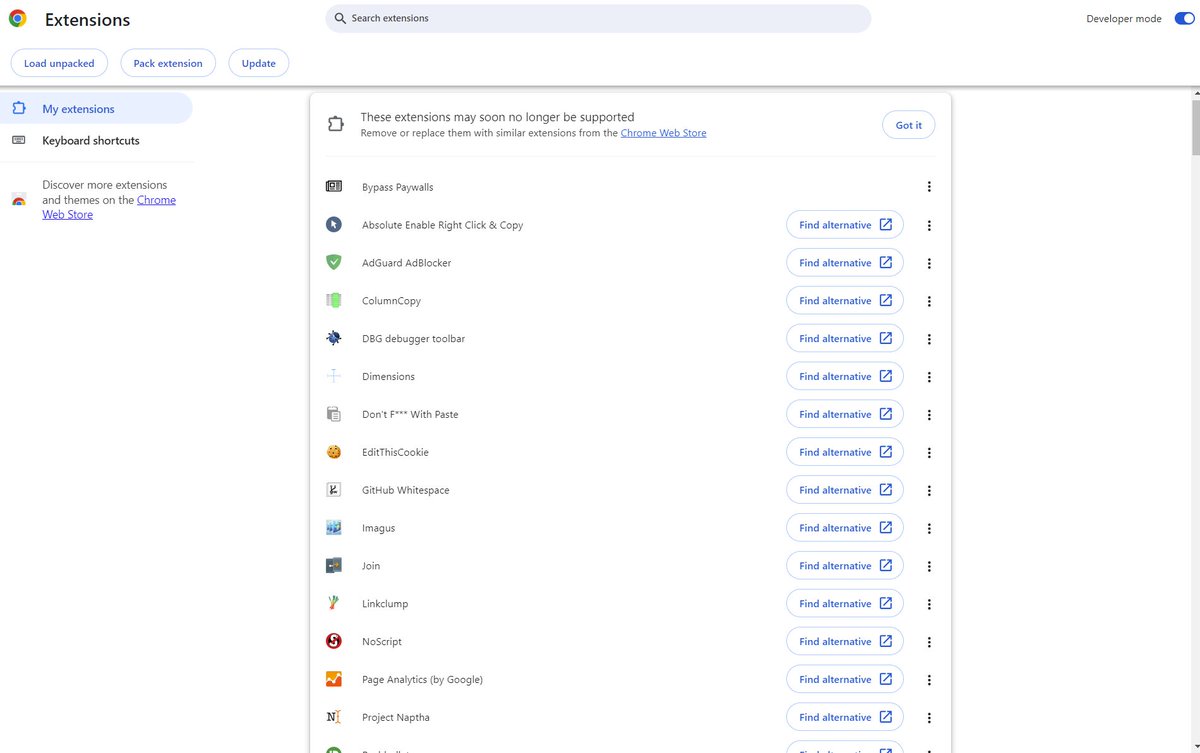The height and width of the screenshot is (753, 1200).
Task: Find alternative for AdGuard AdBlocker
Action: pyautogui.click(x=845, y=263)
